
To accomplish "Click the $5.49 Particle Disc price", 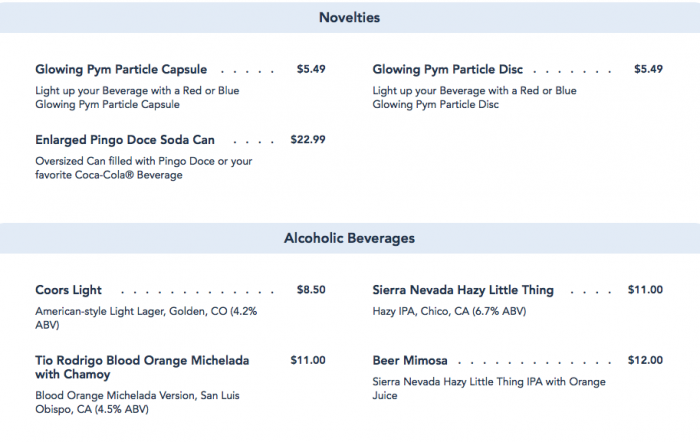I will 648,70.
